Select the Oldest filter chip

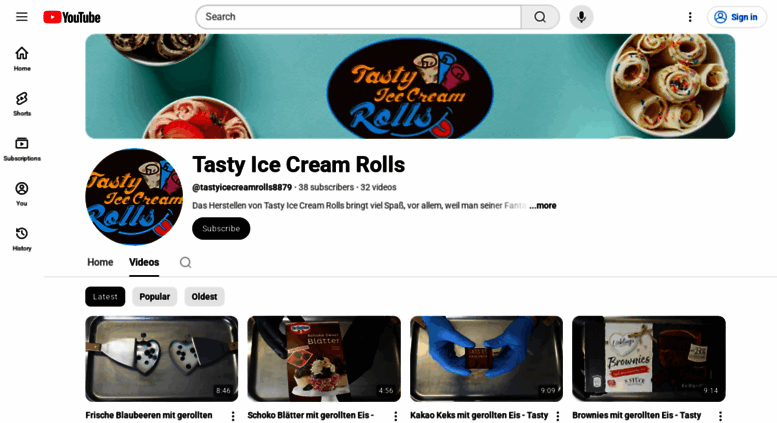tap(204, 297)
